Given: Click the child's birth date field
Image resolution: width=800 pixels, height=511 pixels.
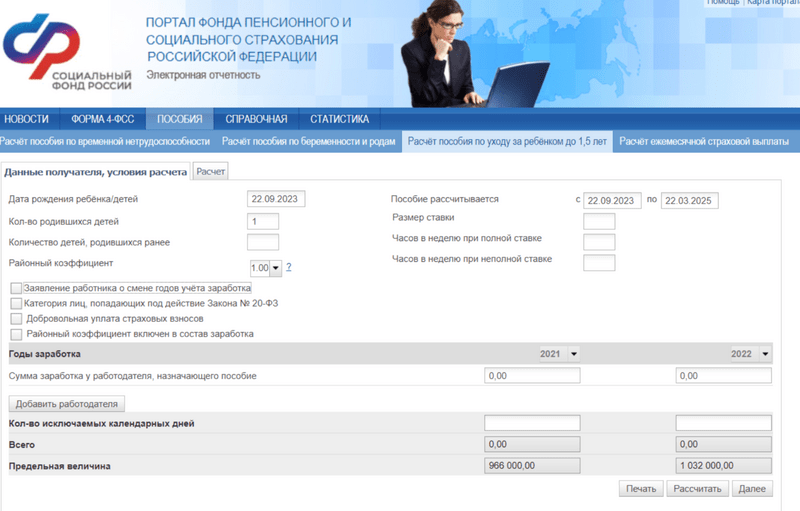Looking at the screenshot, I should 276,199.
